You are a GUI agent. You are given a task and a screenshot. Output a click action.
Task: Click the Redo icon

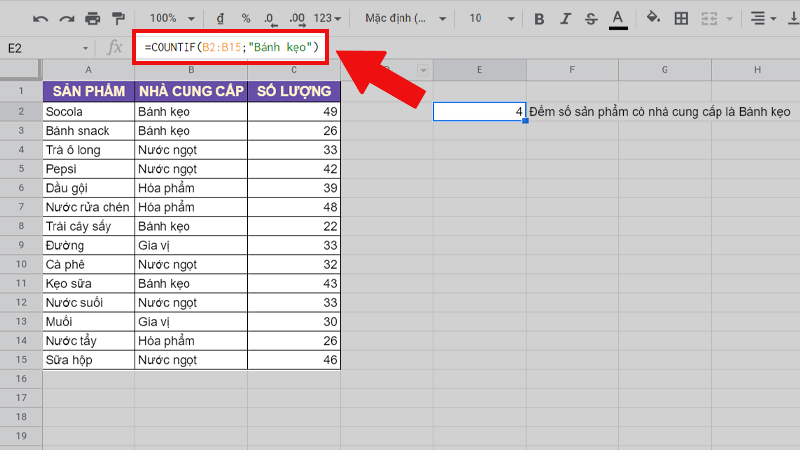(x=67, y=18)
